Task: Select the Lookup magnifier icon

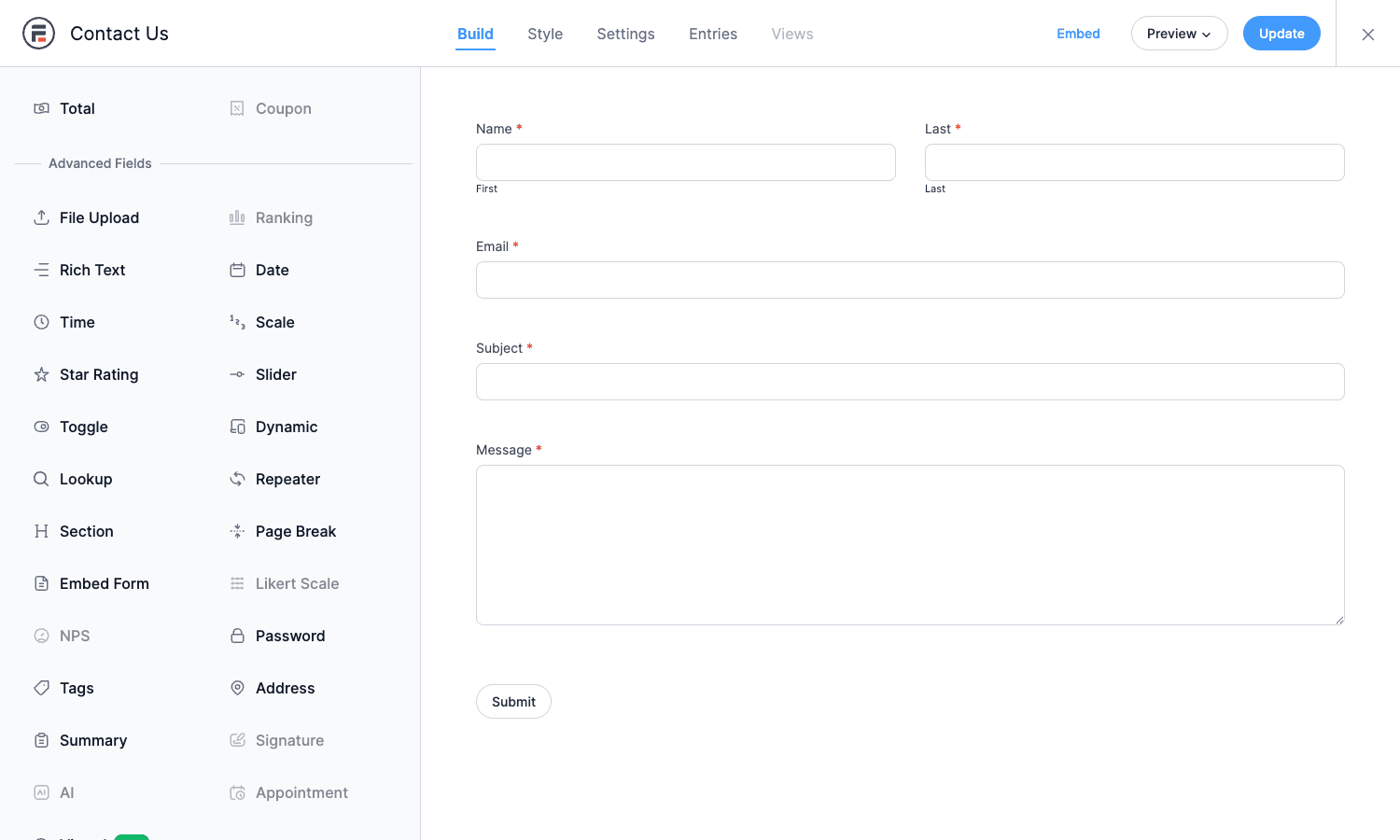Action: pos(41,479)
